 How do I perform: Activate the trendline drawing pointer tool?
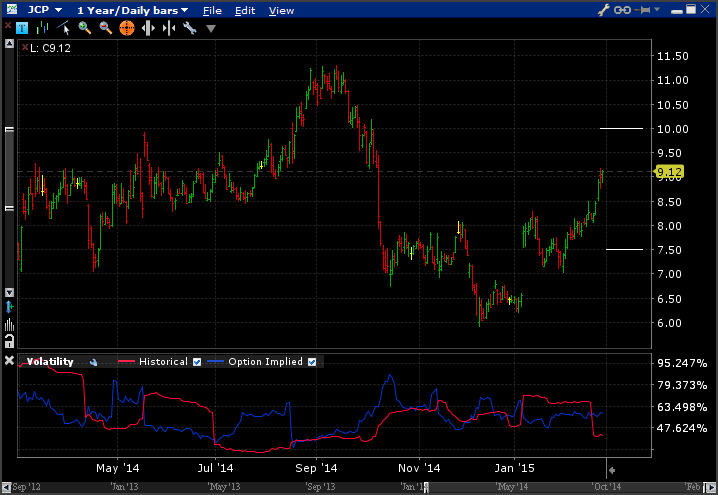tap(64, 28)
